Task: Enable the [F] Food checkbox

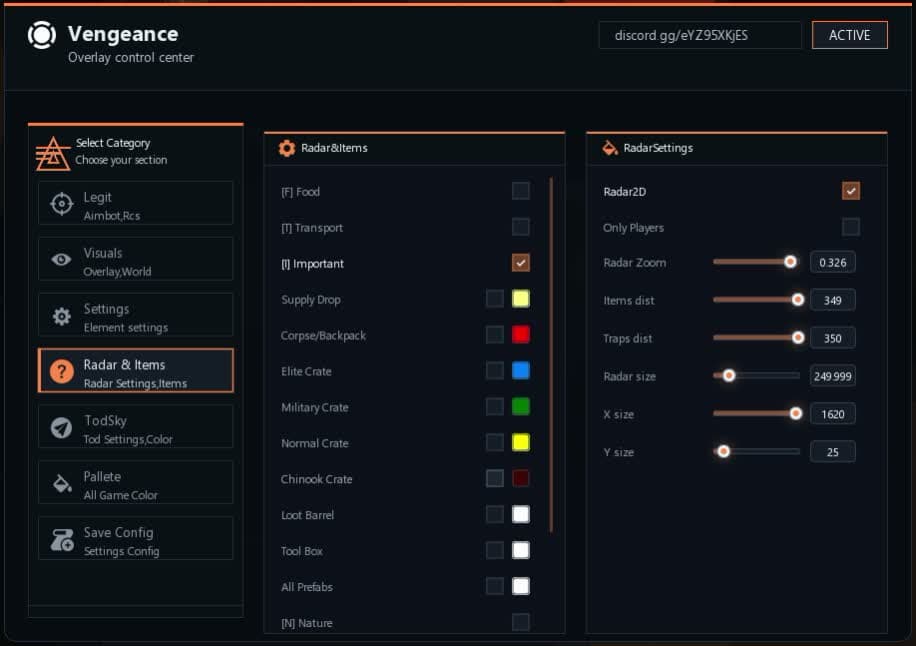Action: pos(520,191)
